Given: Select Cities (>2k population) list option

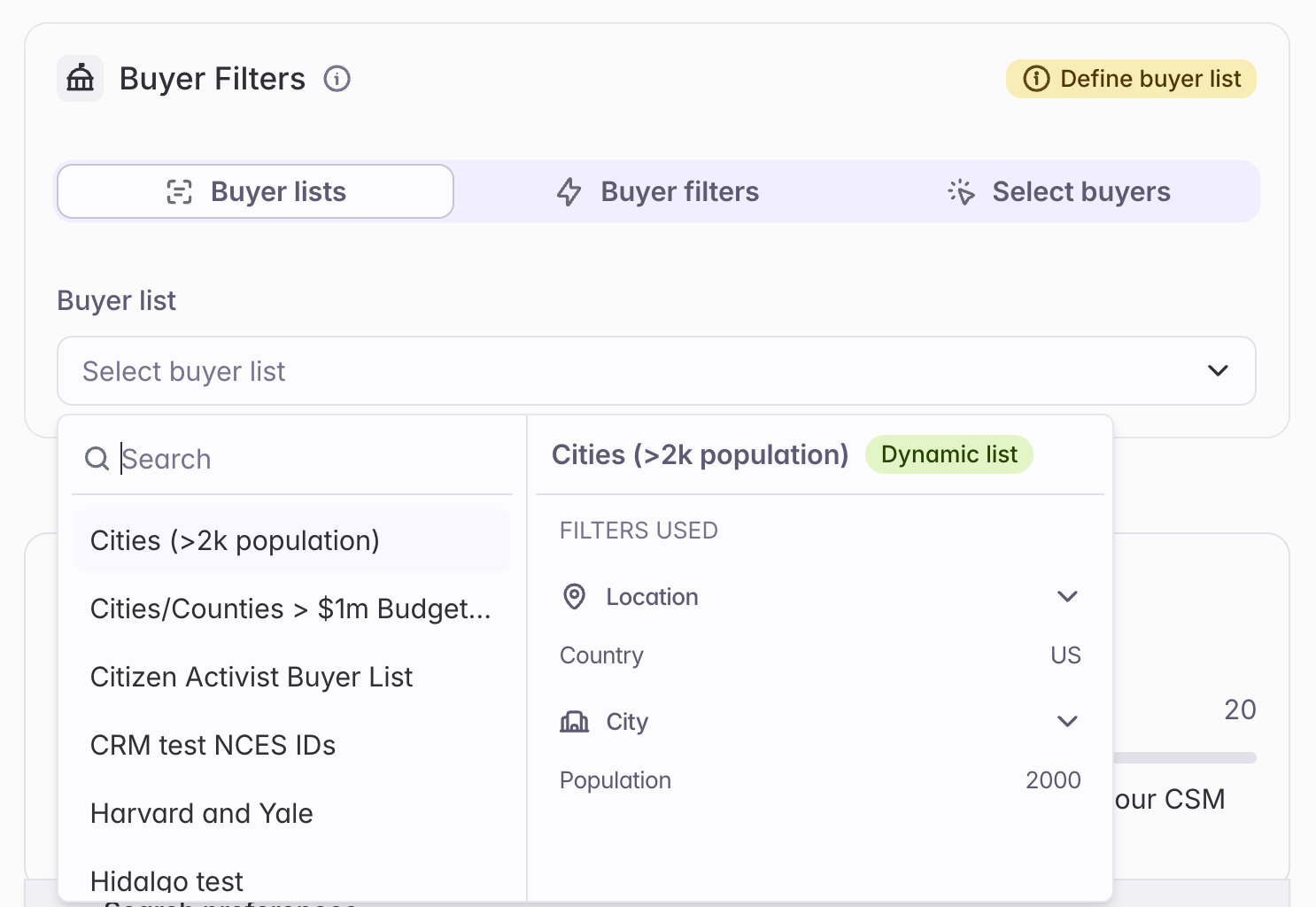Looking at the screenshot, I should [292, 540].
